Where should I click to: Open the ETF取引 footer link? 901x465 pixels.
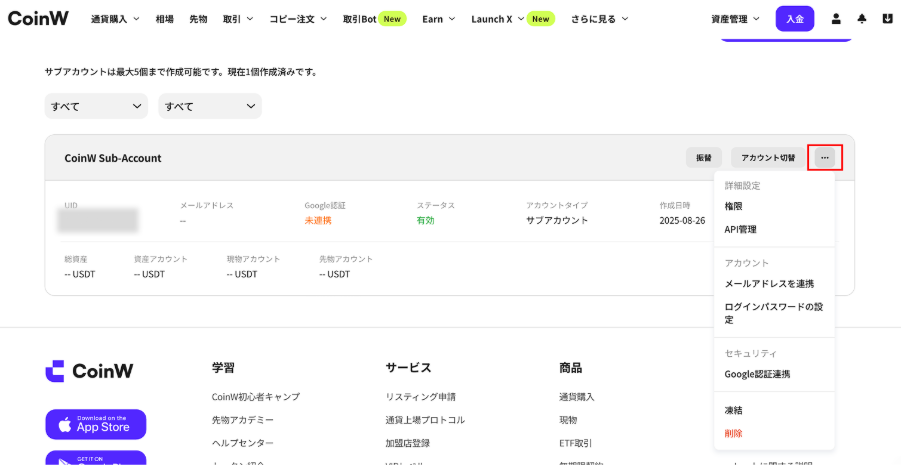(575, 443)
